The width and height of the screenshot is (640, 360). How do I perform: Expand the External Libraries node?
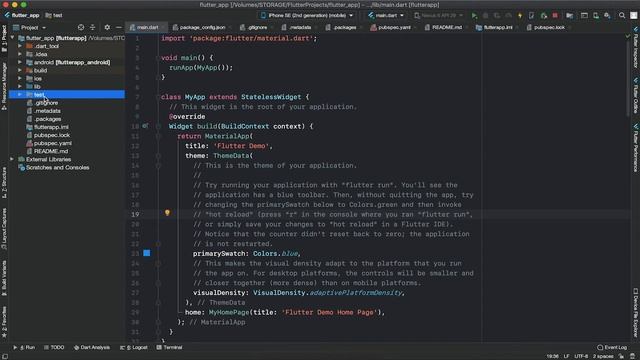pyautogui.click(x=12, y=159)
